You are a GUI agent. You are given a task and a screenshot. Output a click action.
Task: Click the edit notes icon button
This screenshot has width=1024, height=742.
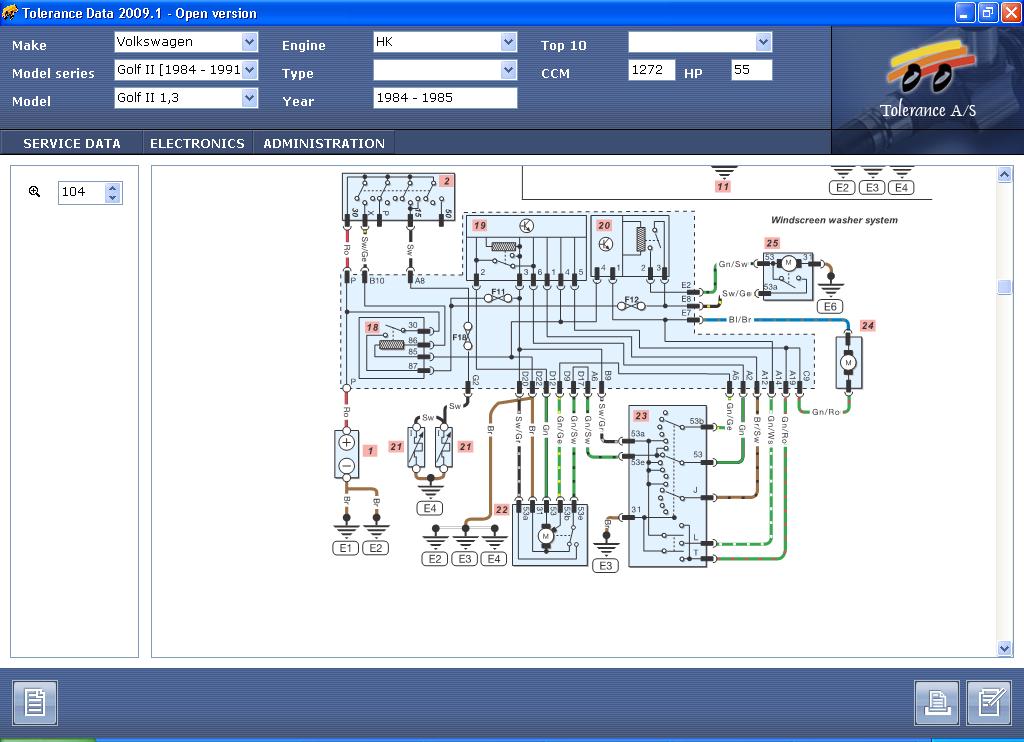pyautogui.click(x=989, y=703)
